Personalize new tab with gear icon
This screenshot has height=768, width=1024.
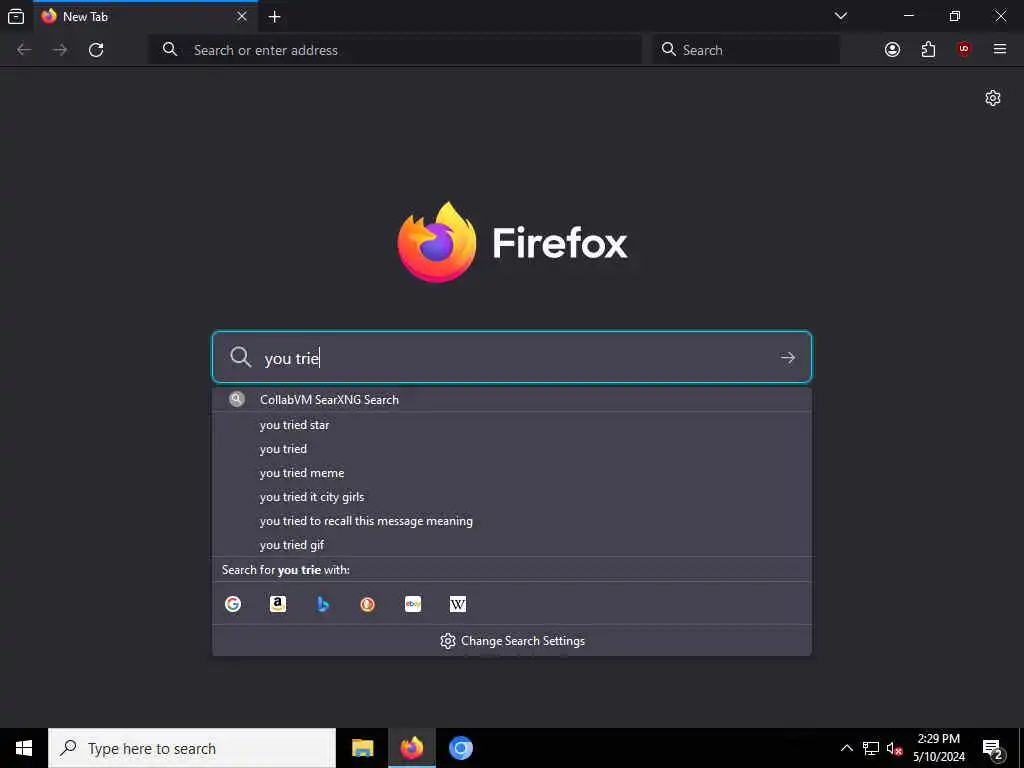coord(993,98)
